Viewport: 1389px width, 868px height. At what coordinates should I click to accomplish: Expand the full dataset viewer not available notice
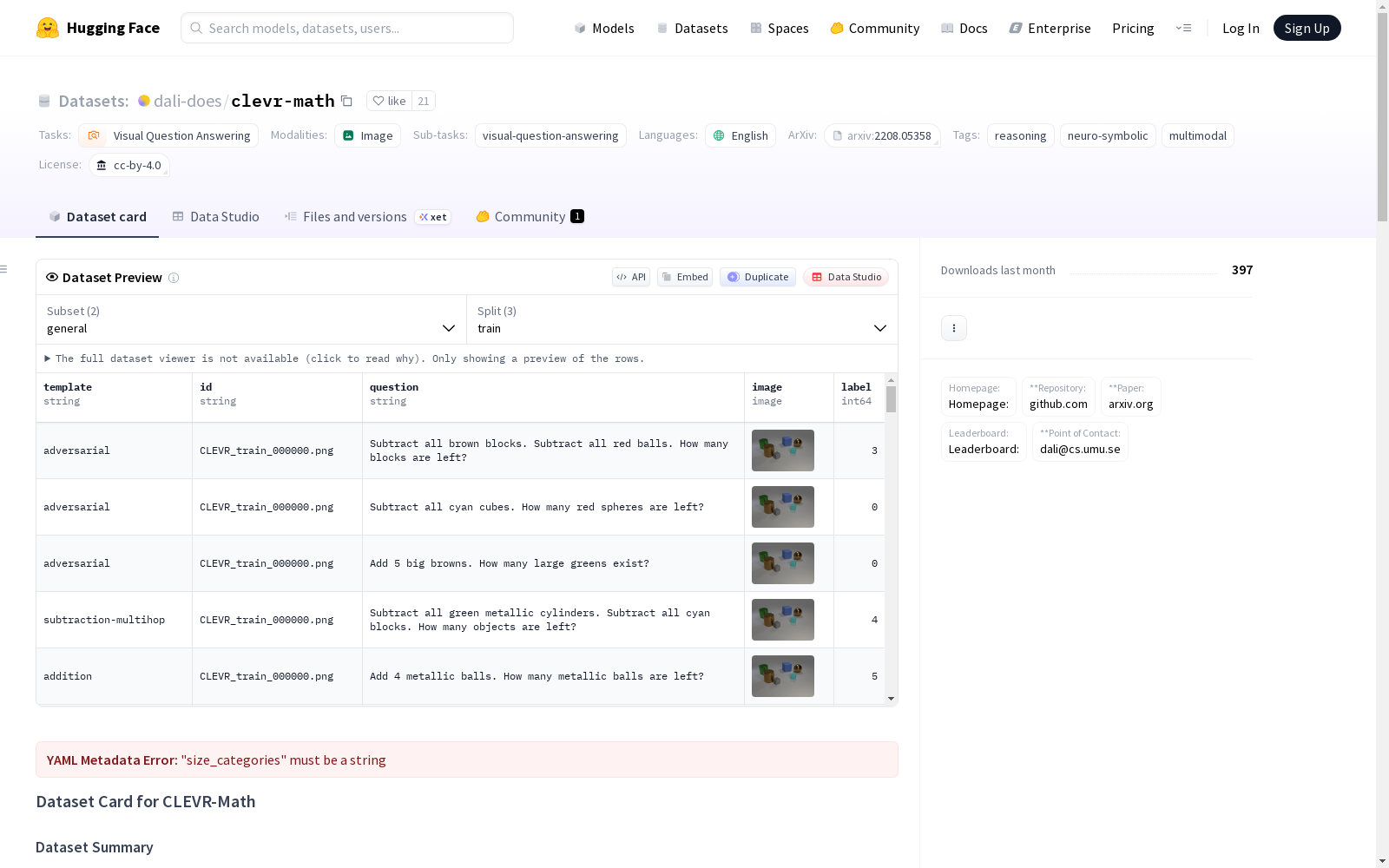point(345,358)
